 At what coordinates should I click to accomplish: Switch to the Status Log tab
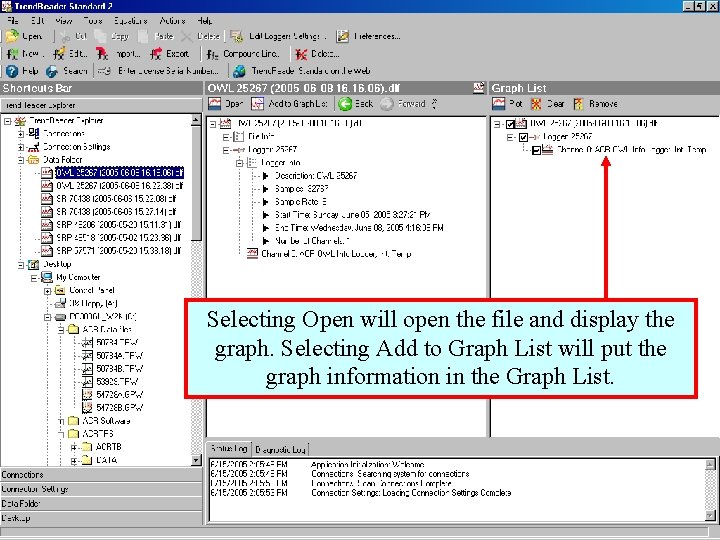click(229, 449)
